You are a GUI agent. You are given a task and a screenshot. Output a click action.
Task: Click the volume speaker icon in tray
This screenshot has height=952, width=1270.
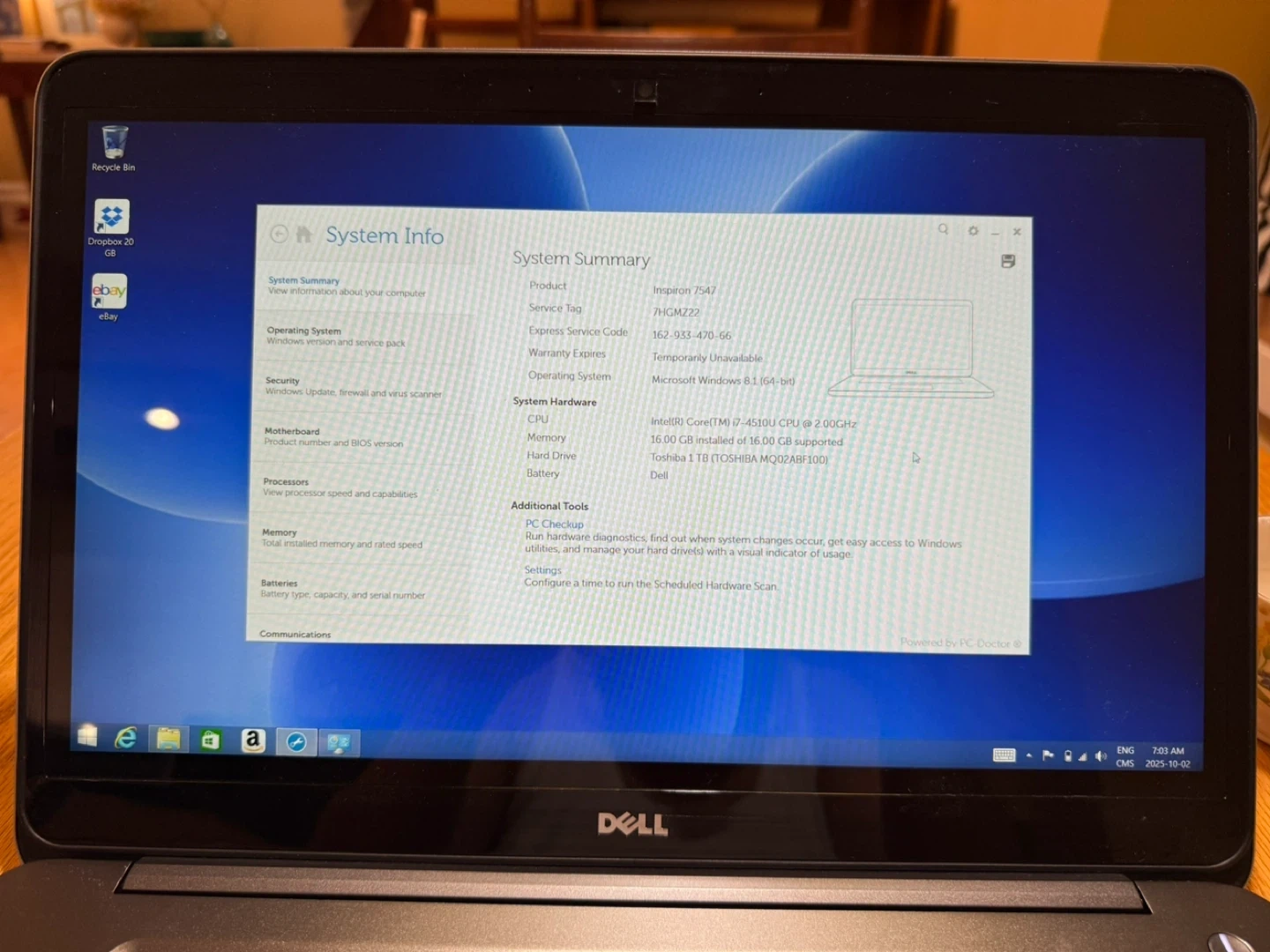point(1101,756)
